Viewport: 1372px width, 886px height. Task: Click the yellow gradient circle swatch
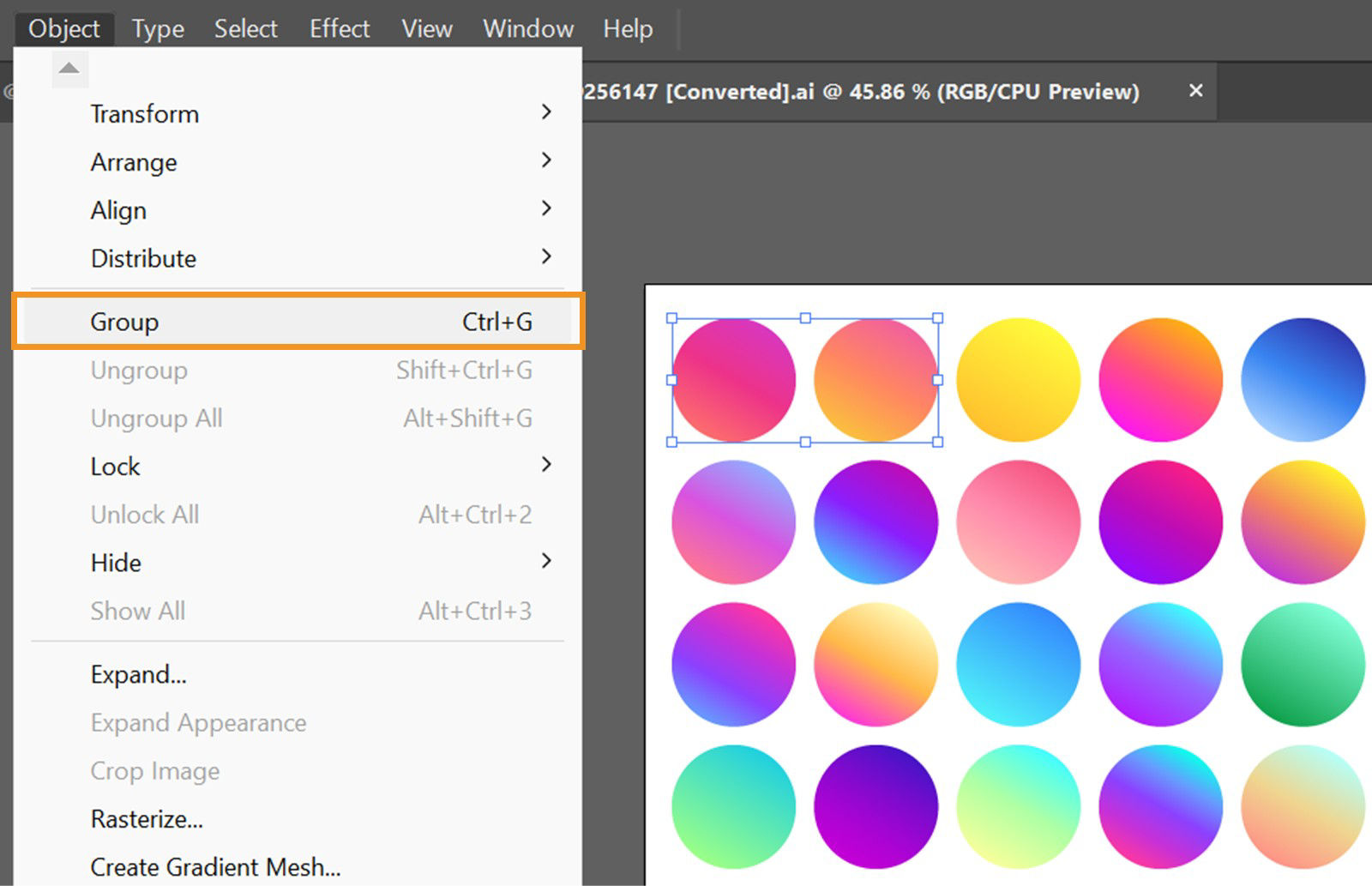tap(1018, 379)
